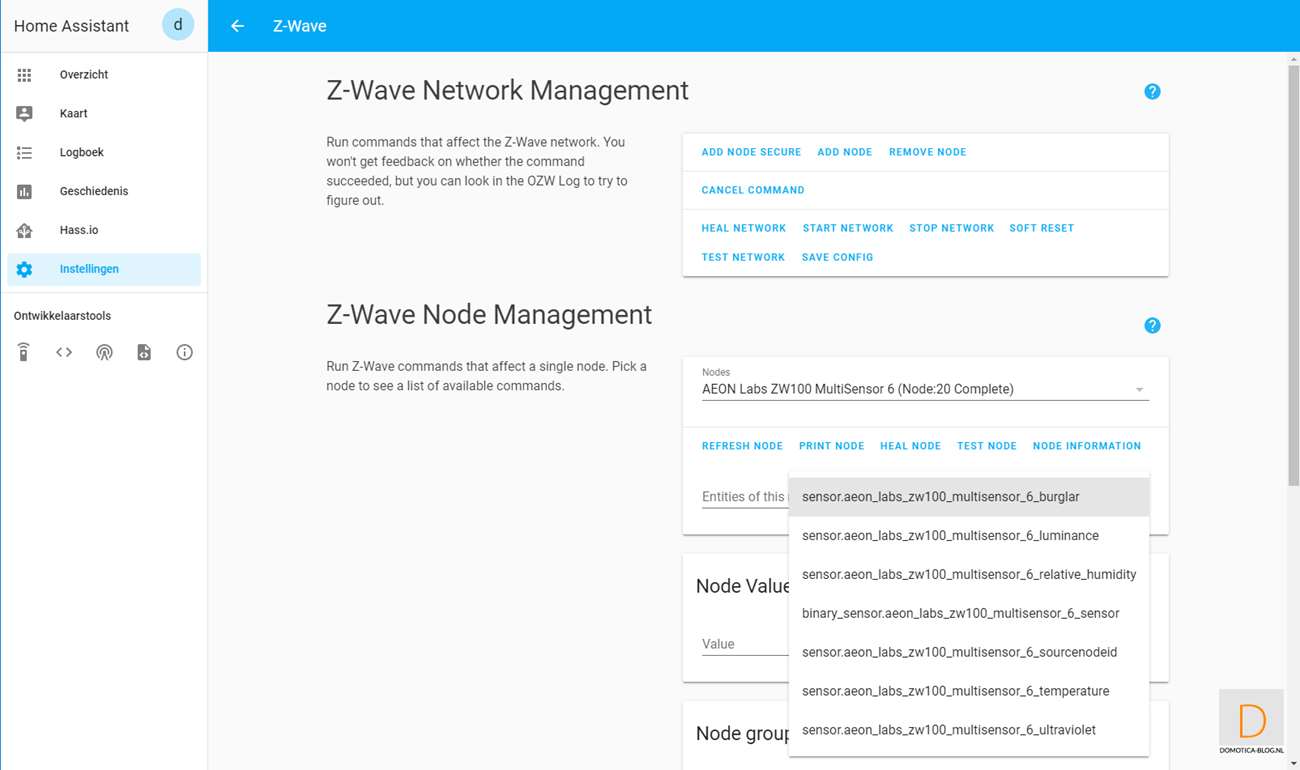Click the 'Home Assistant' sidebar title
The height and width of the screenshot is (770, 1300).
tap(71, 26)
